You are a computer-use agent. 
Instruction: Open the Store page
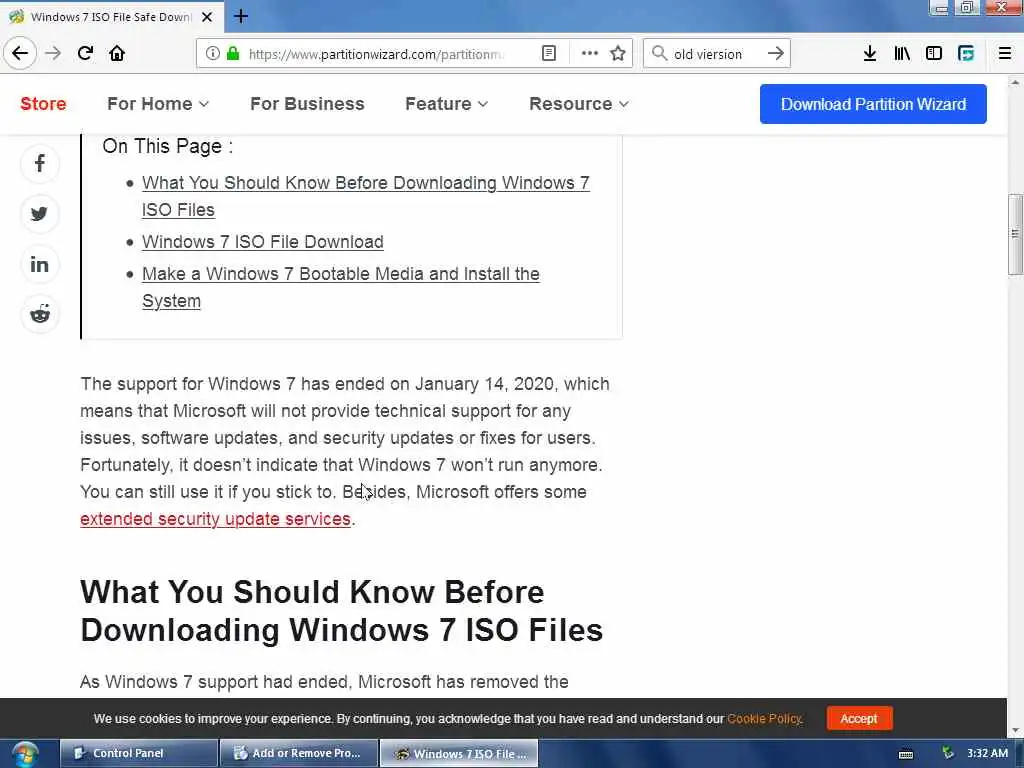43,104
